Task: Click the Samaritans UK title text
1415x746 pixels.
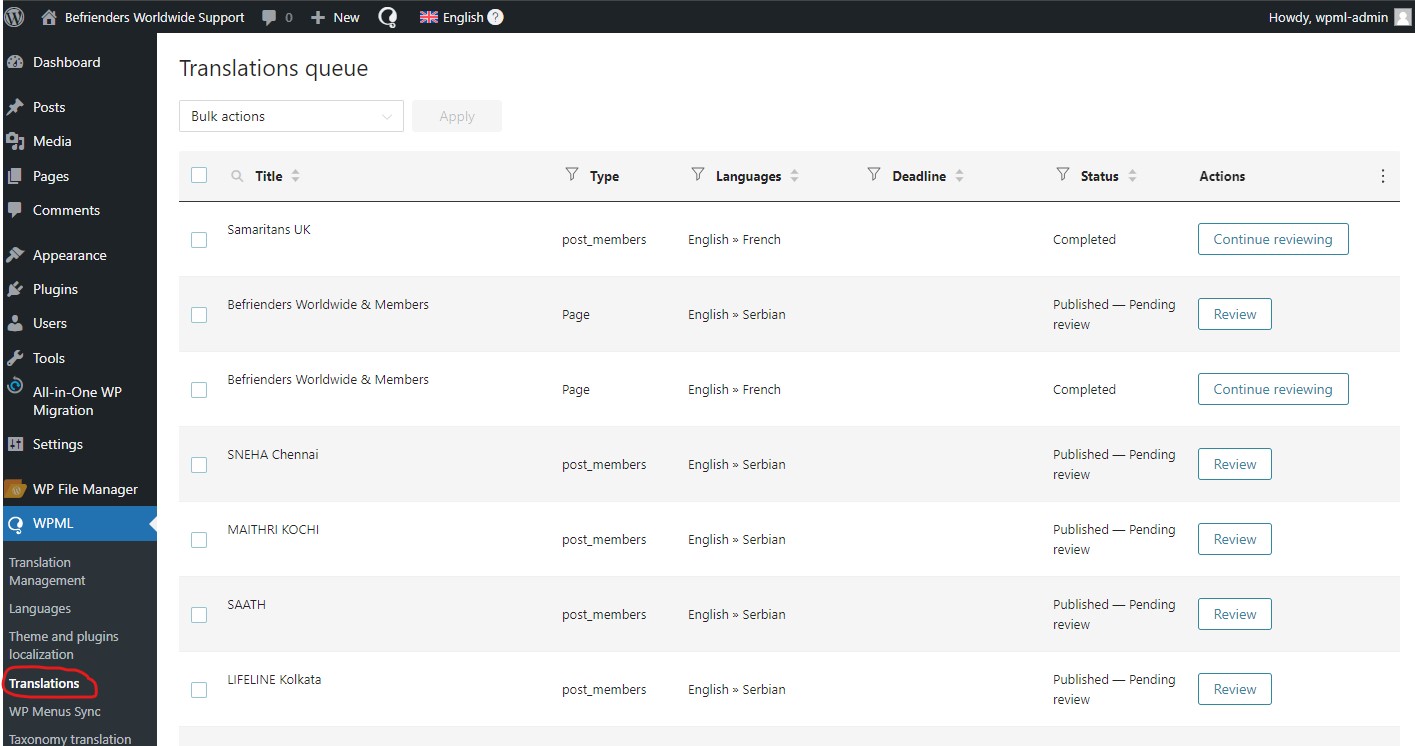Action: point(269,229)
